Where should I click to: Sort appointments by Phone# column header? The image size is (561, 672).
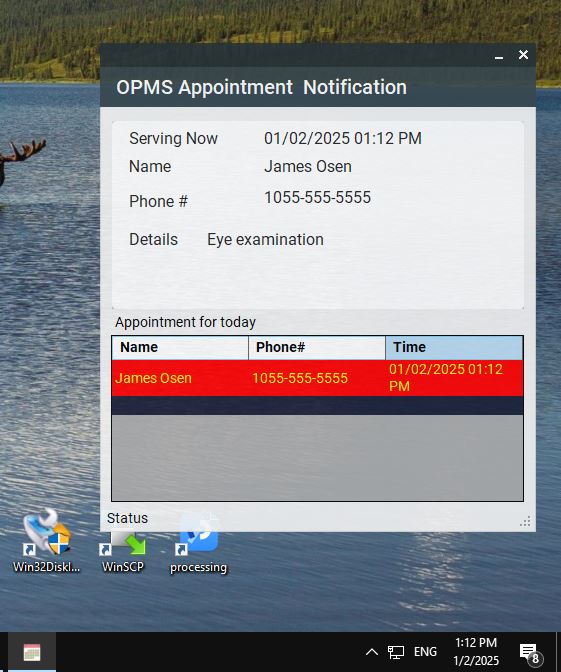317,348
